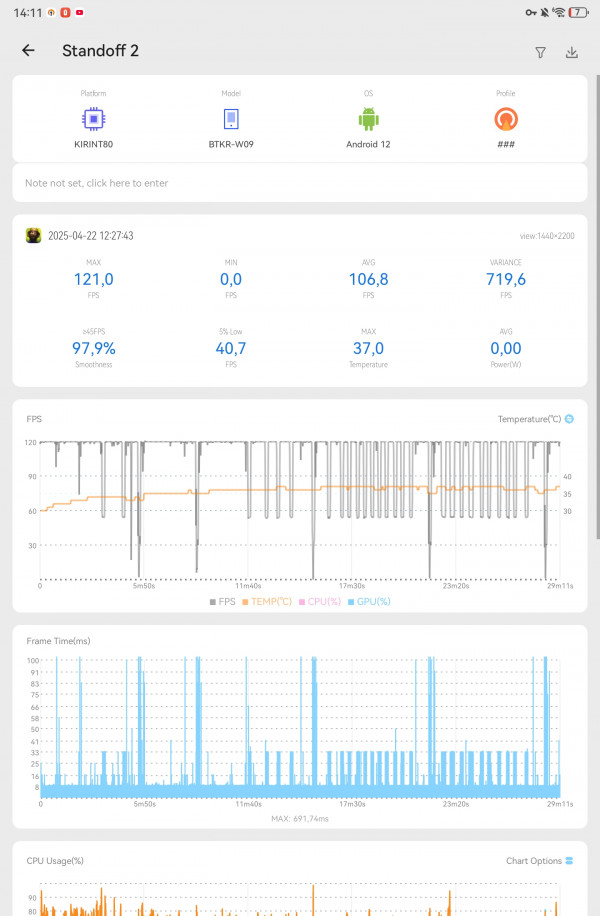Go back with the arrow icon
Viewport: 600px width, 916px height.
[x=28, y=51]
